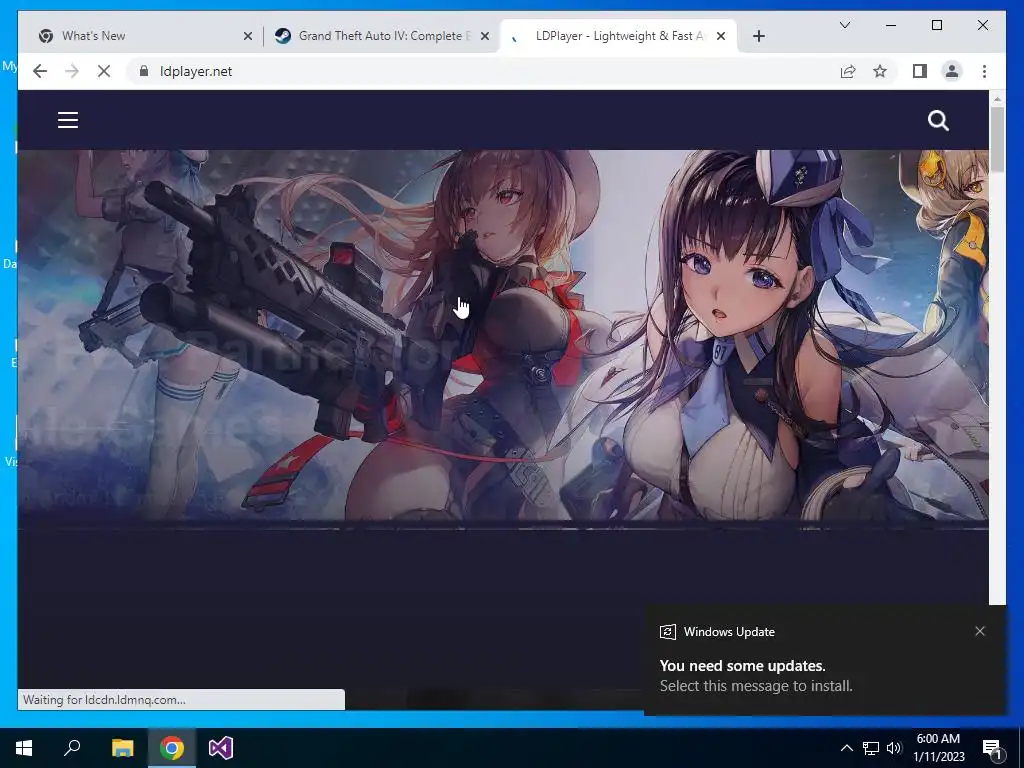Screen dimensions: 1024x768
Task: Close the LDPlayer tab
Action: click(x=721, y=36)
